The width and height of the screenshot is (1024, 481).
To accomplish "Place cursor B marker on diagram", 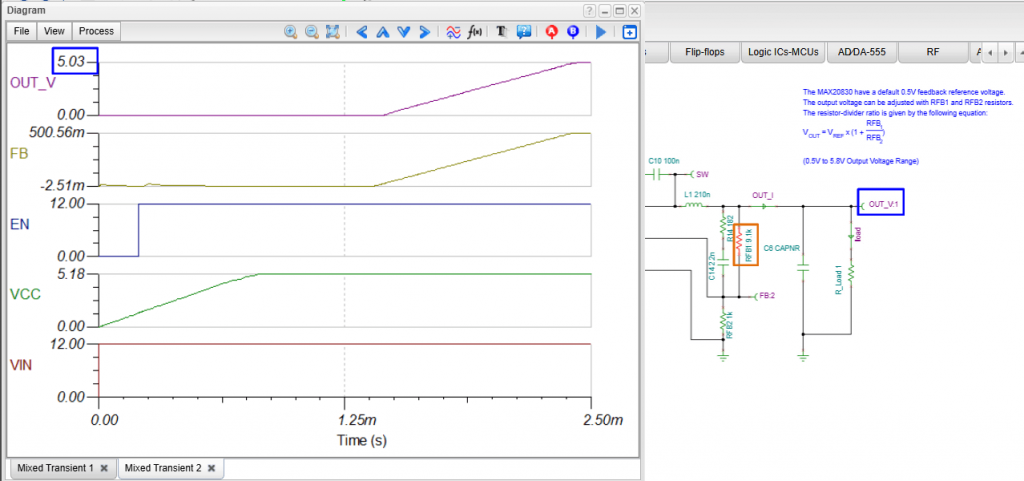I will click(572, 32).
